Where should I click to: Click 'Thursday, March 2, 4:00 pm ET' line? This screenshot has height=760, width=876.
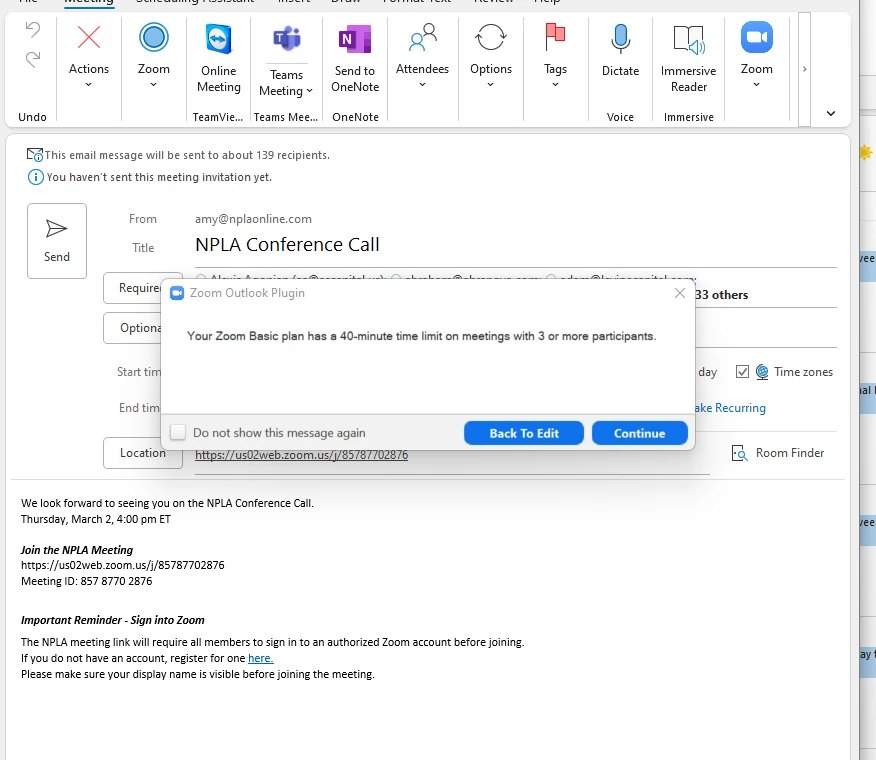coord(96,519)
